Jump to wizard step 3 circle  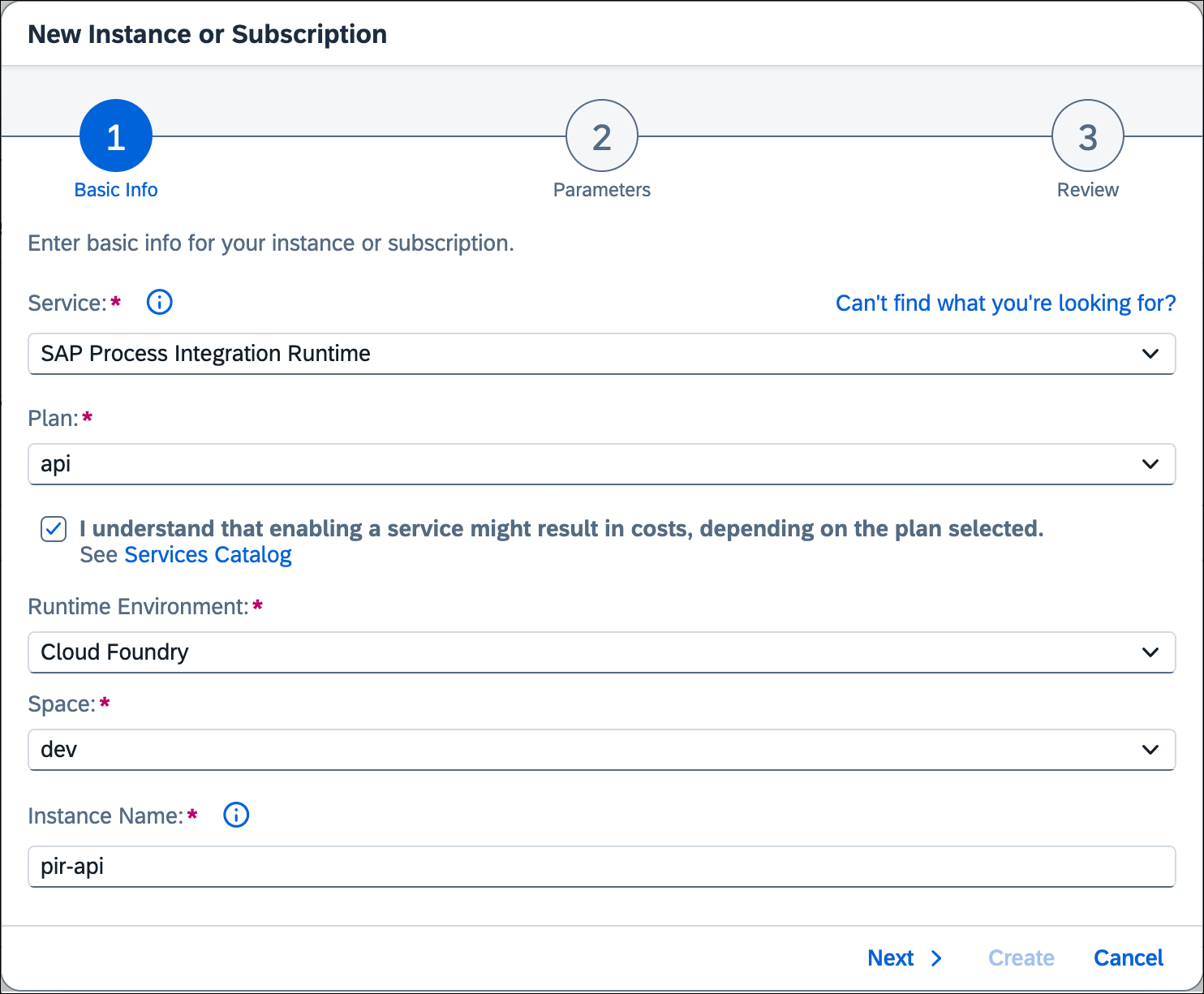pos(1088,136)
